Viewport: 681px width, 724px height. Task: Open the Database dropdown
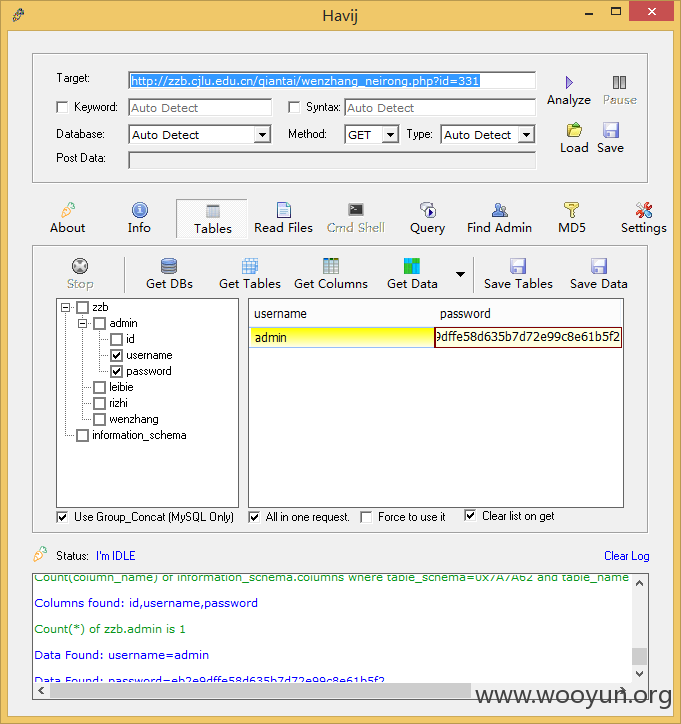262,135
